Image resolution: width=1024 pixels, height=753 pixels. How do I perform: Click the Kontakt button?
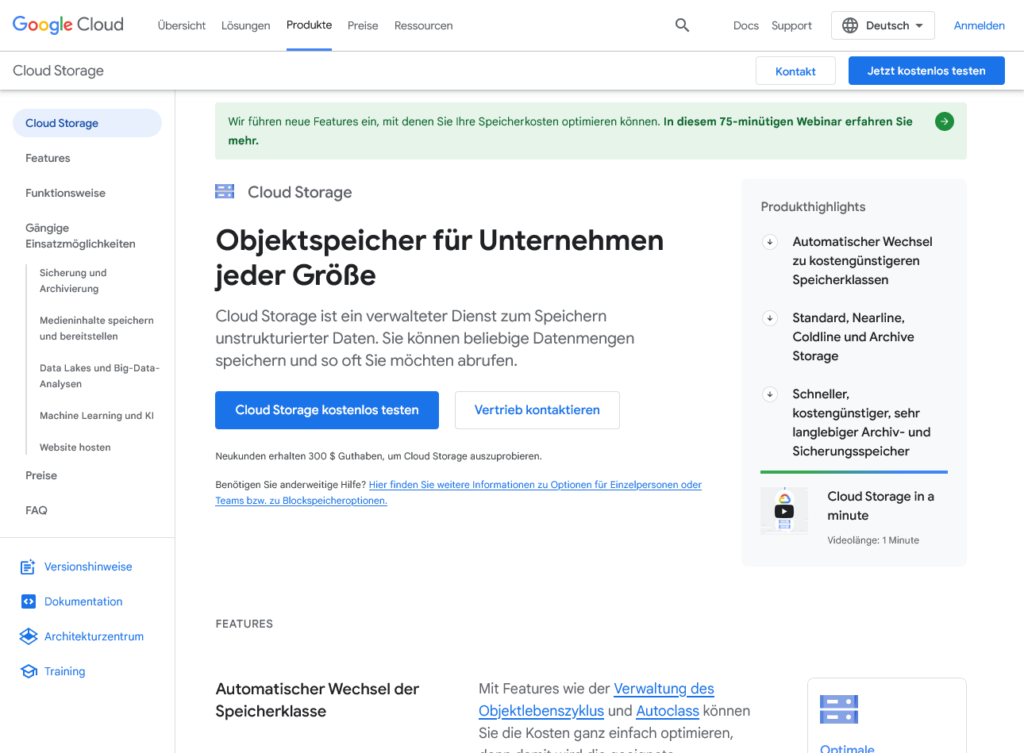click(795, 71)
